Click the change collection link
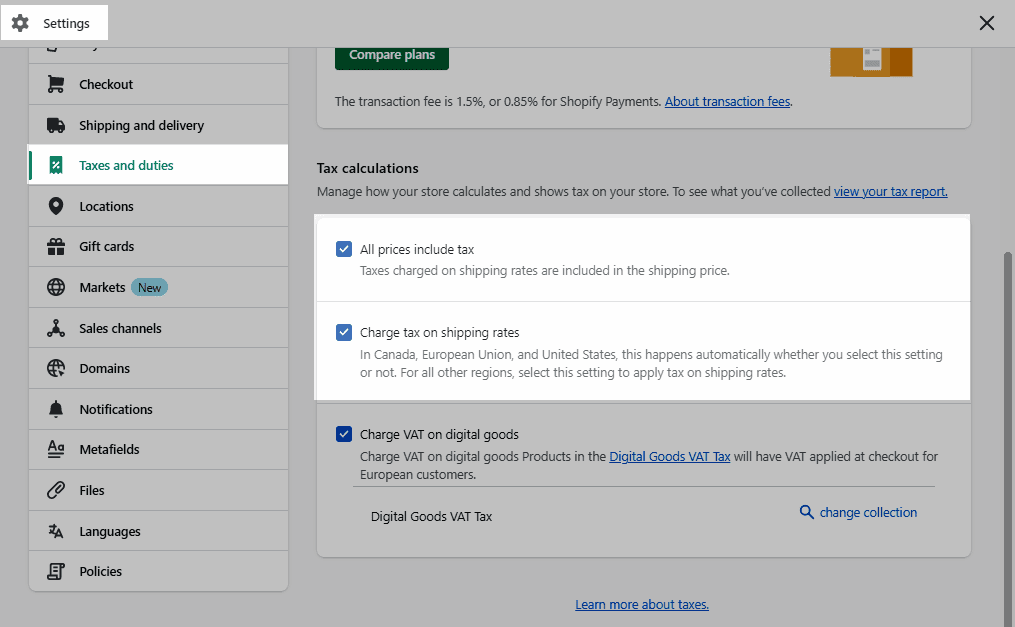This screenshot has width=1015, height=627. (868, 512)
